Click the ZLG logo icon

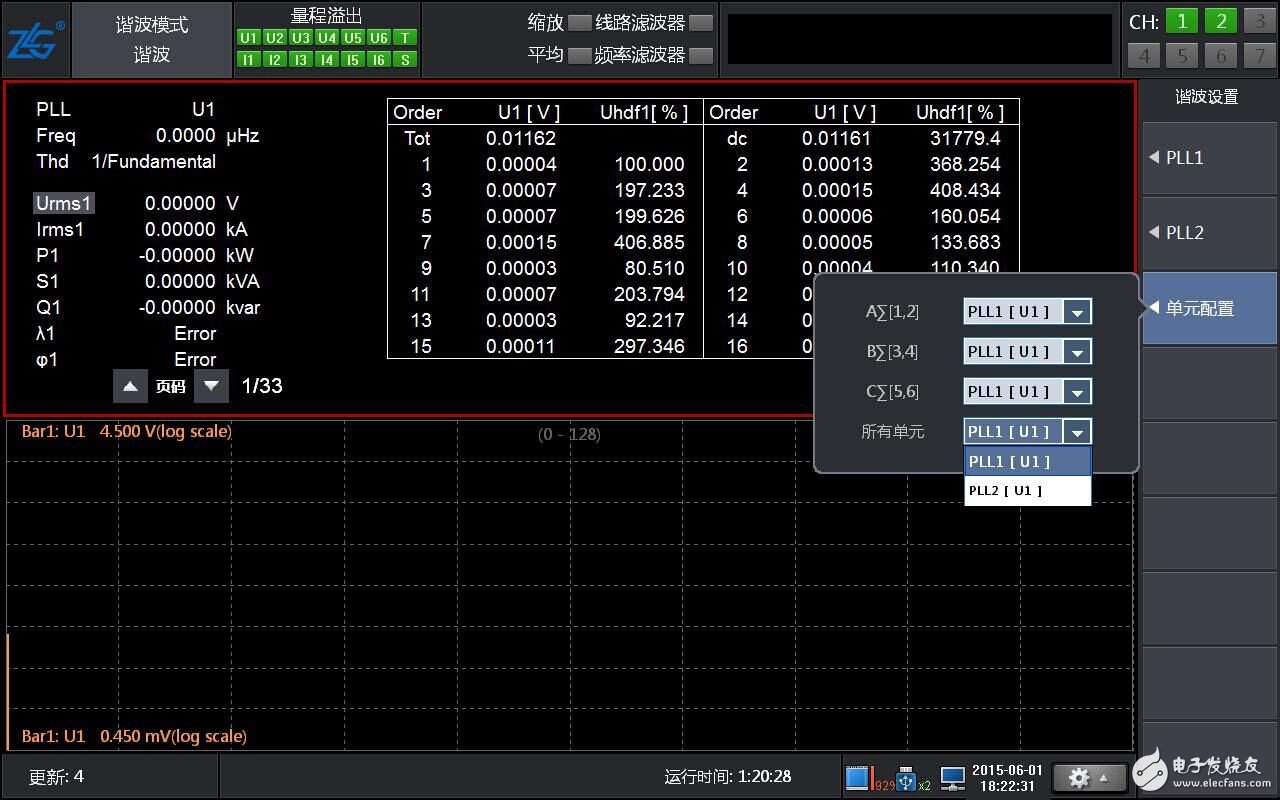point(36,40)
